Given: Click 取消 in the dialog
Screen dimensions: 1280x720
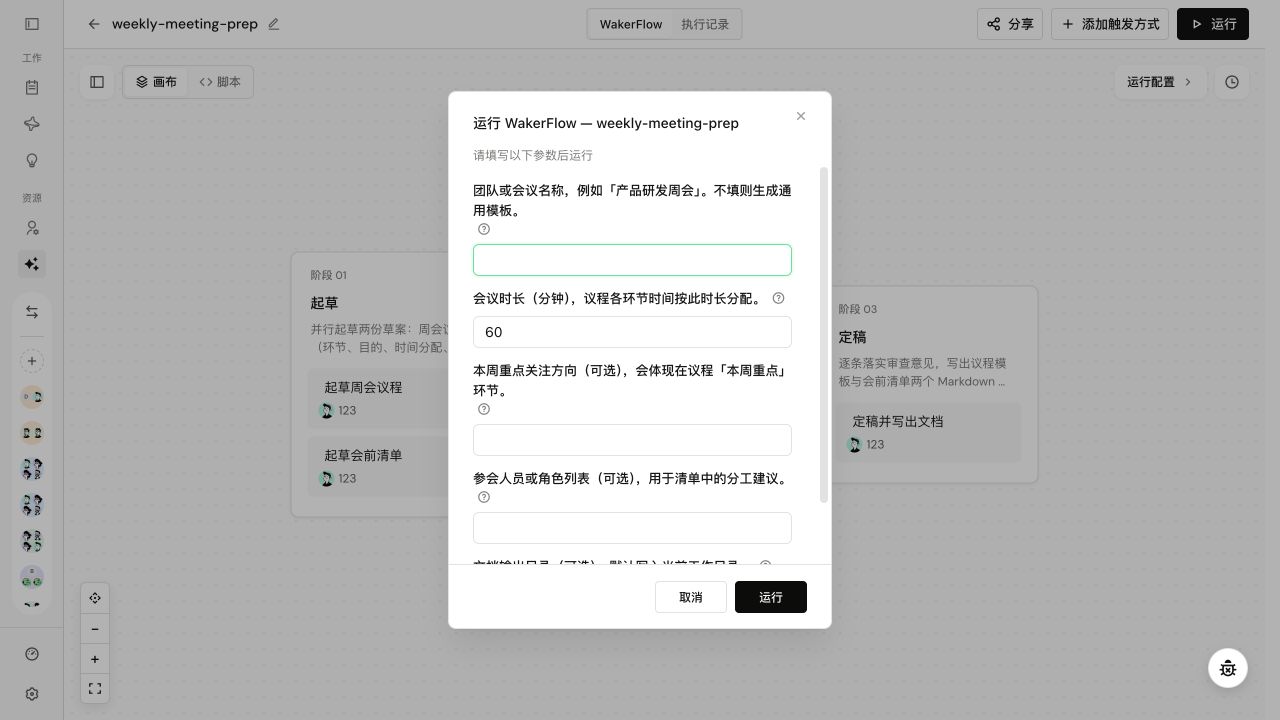Looking at the screenshot, I should tap(691, 597).
